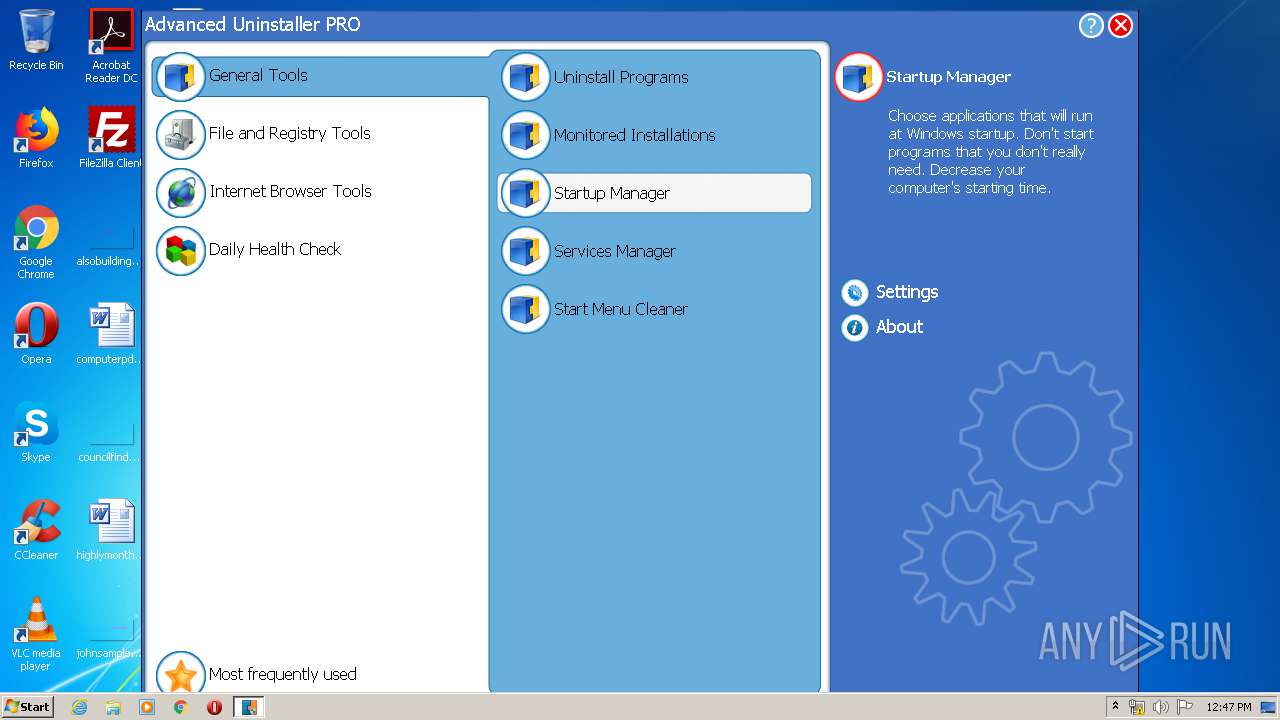The image size is (1280, 720).
Task: Open help via the question mark icon
Action: (x=1091, y=26)
